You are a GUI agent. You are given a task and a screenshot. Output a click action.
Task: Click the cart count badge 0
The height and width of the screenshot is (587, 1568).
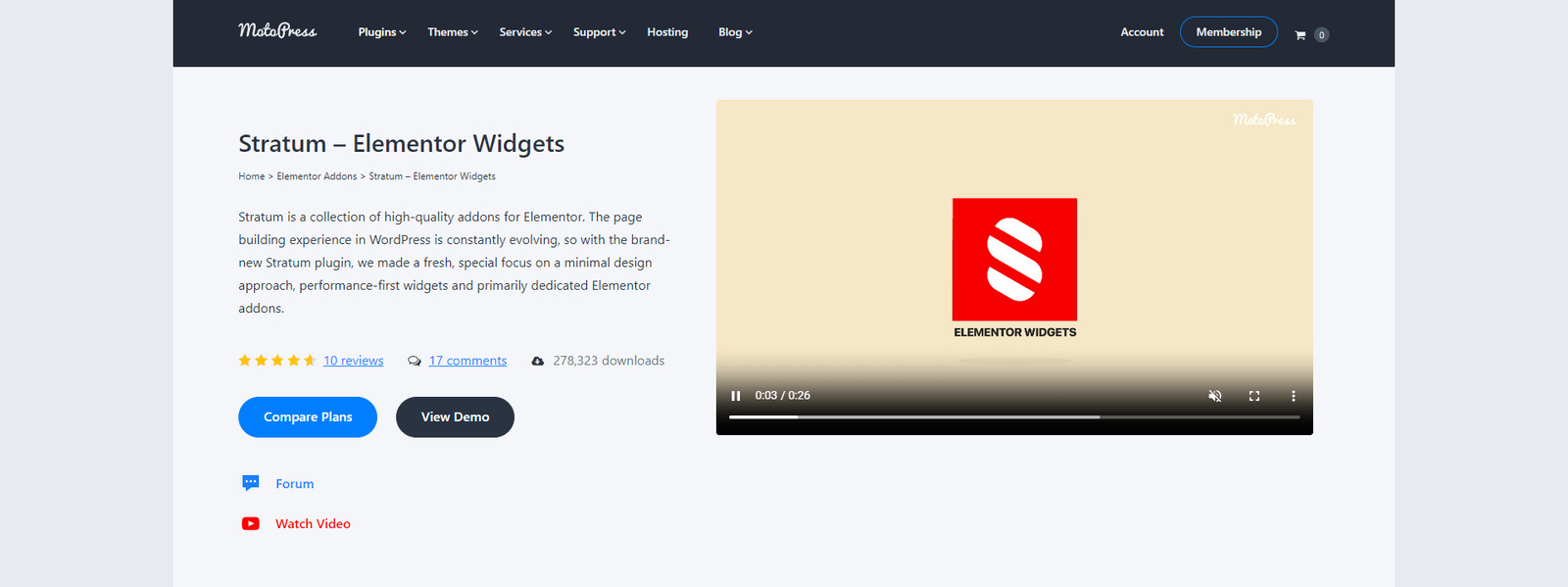click(x=1321, y=35)
